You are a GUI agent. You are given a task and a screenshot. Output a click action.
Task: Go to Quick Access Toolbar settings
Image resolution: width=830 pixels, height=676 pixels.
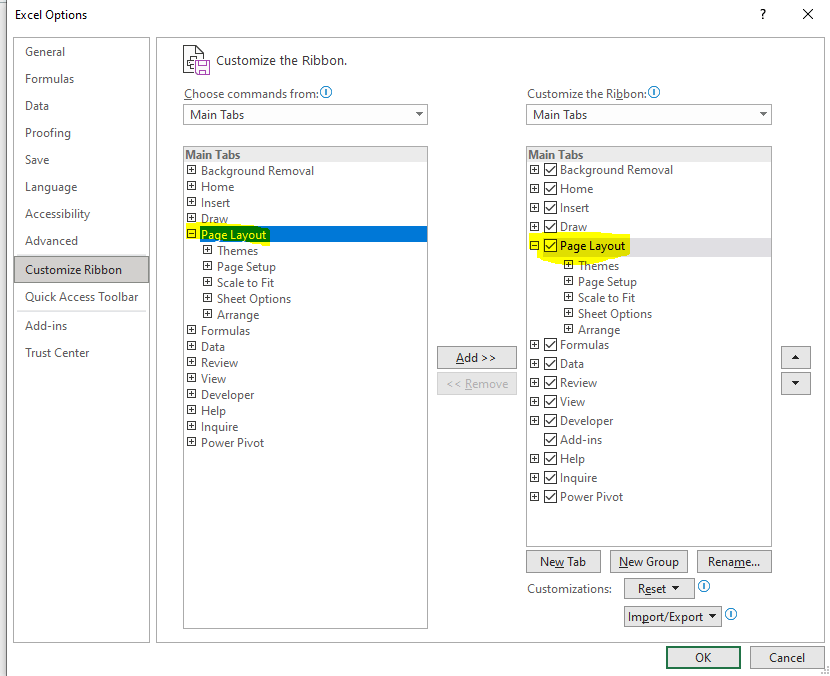tap(82, 297)
